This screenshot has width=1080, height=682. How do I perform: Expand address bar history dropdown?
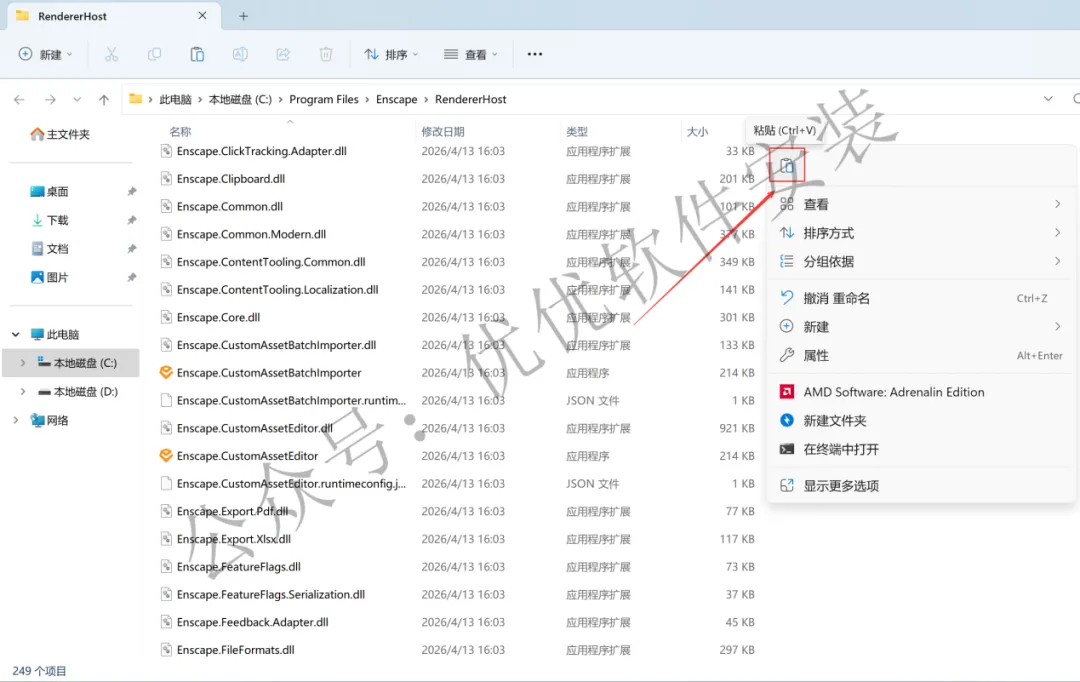(x=1048, y=99)
